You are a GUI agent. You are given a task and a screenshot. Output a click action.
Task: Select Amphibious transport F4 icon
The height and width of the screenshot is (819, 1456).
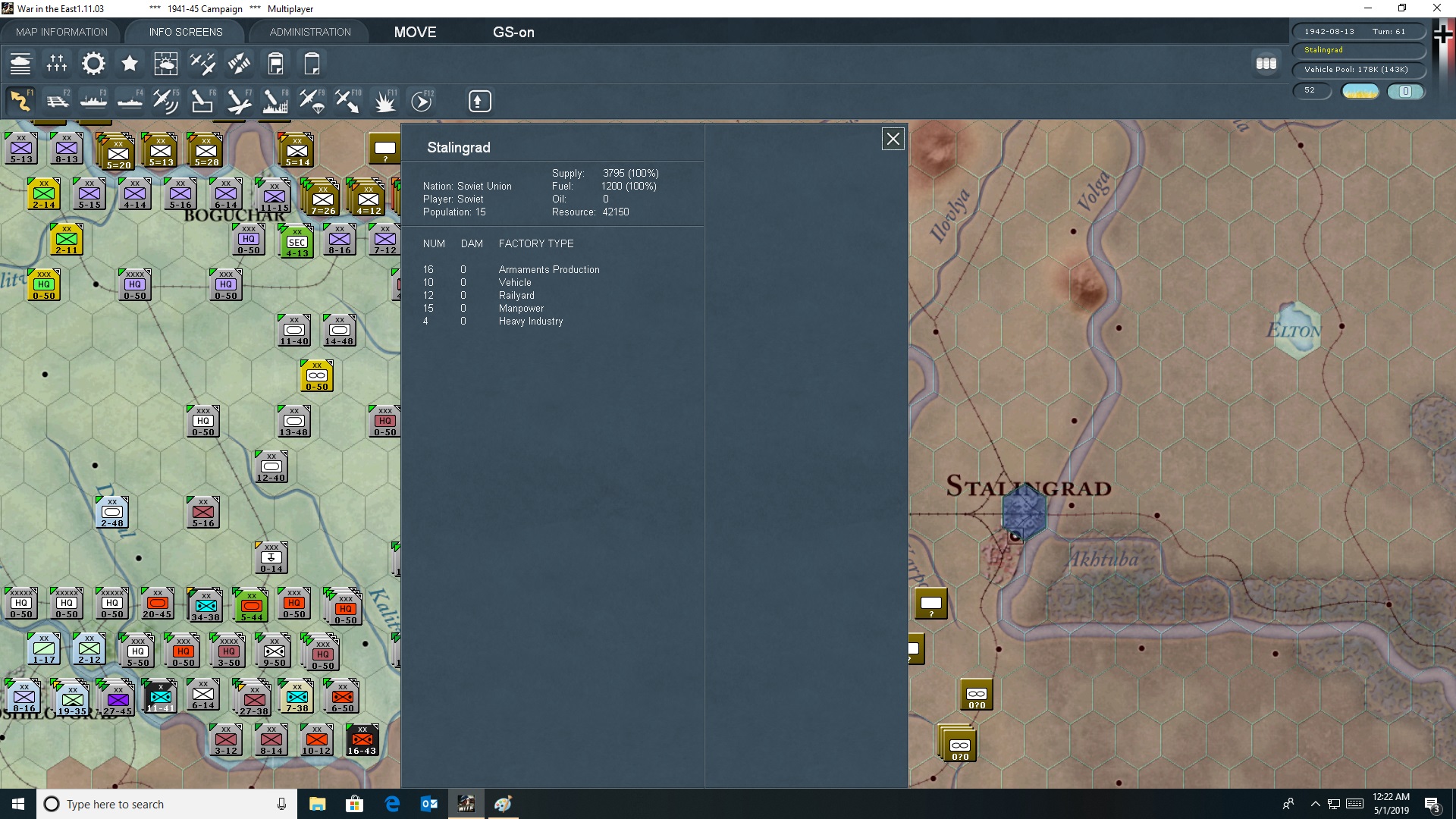click(x=130, y=101)
